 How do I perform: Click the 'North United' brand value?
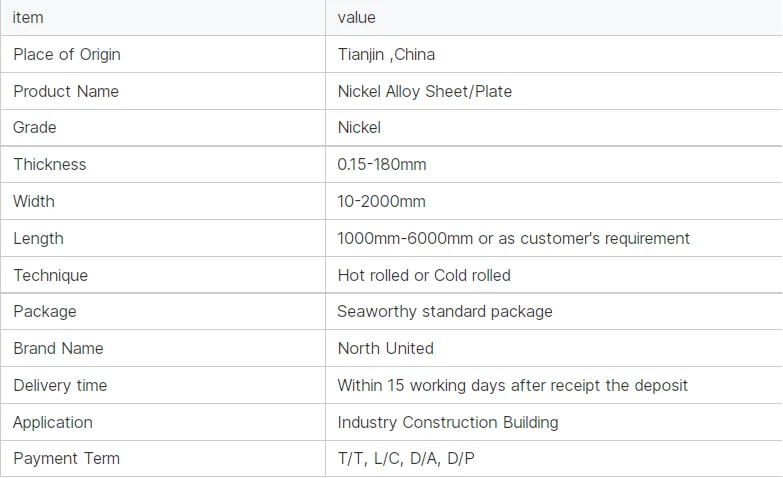(385, 348)
